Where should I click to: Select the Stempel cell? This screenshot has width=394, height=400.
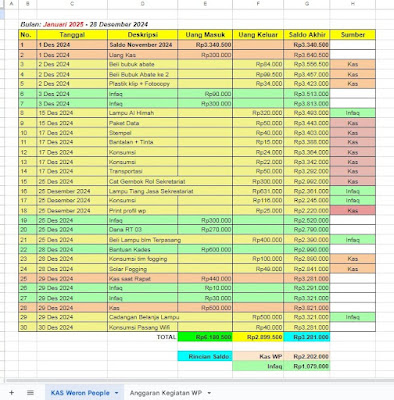click(x=143, y=133)
